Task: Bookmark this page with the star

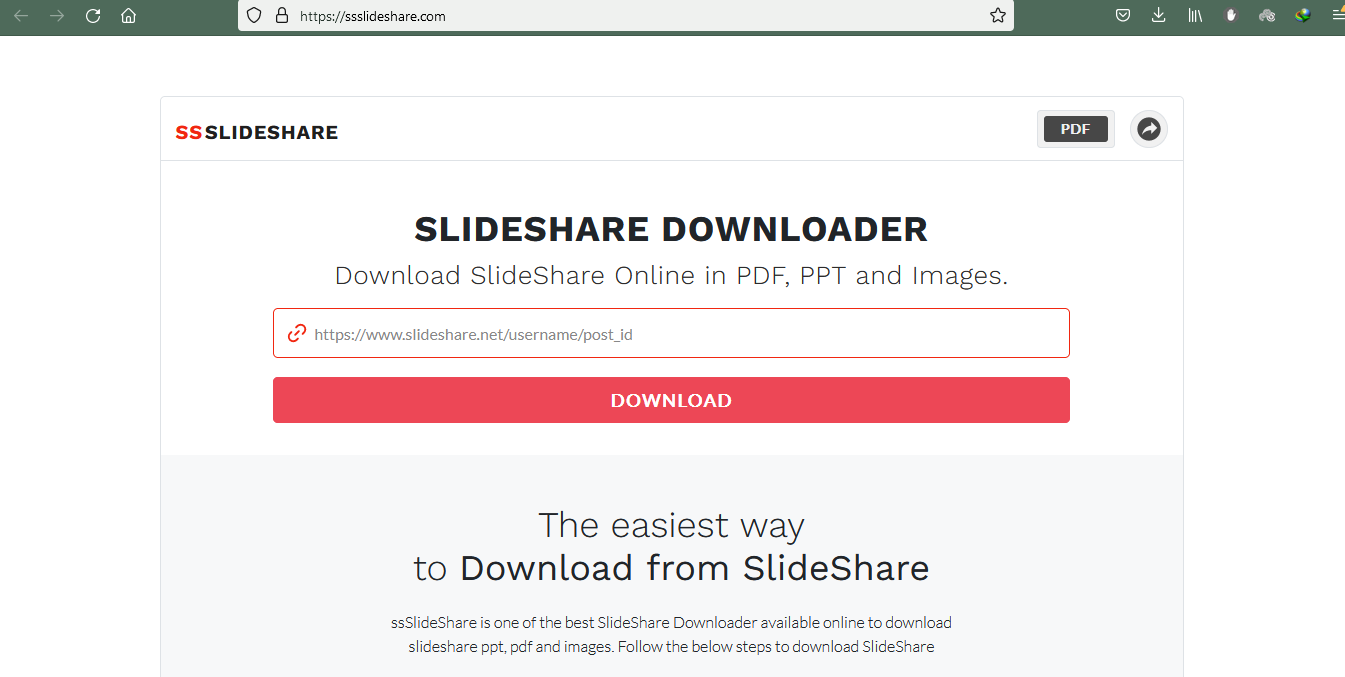Action: pos(997,16)
